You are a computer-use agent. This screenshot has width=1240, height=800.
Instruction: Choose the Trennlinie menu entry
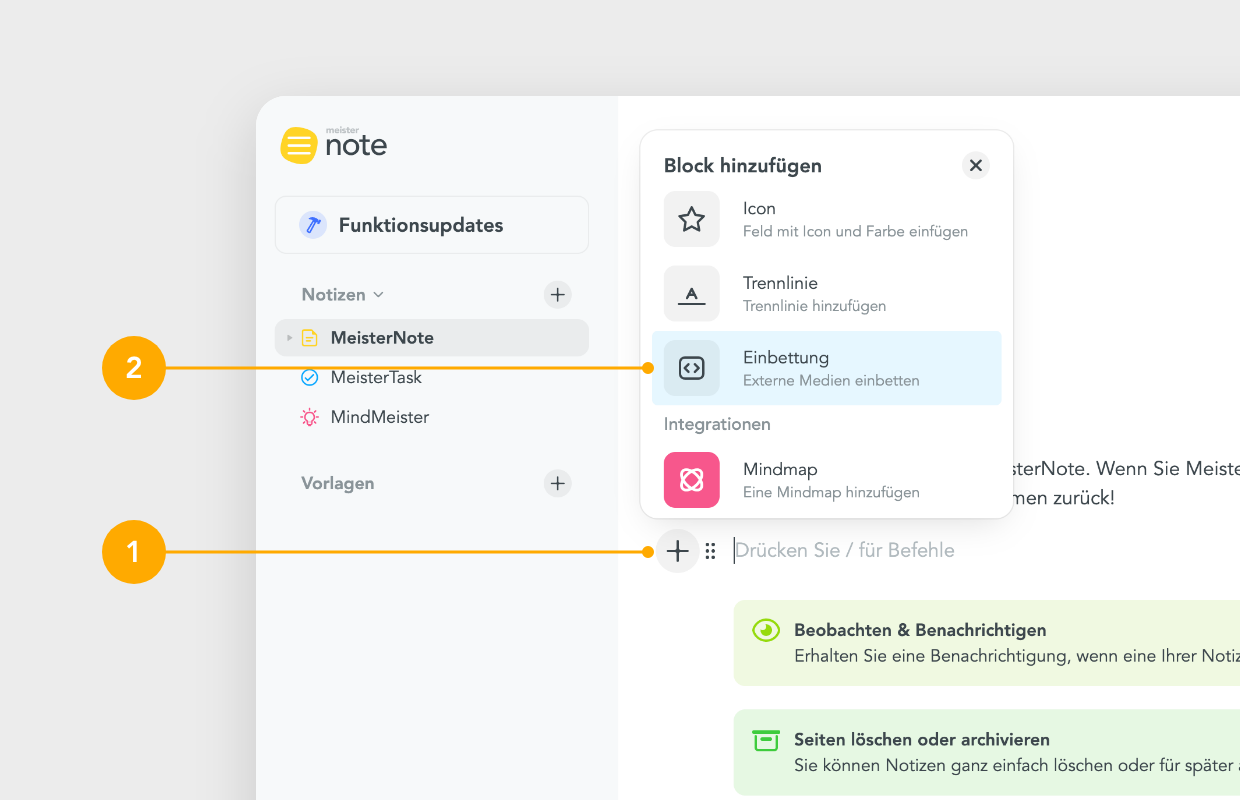point(826,293)
